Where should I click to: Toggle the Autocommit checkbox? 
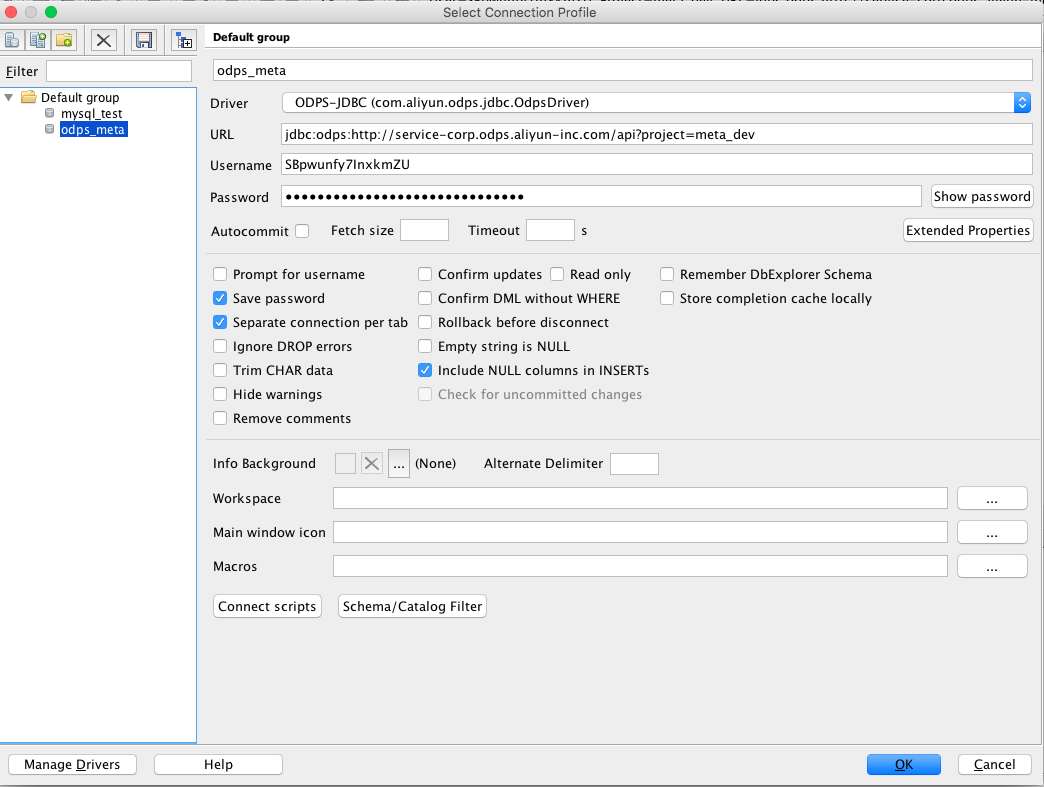pos(302,231)
